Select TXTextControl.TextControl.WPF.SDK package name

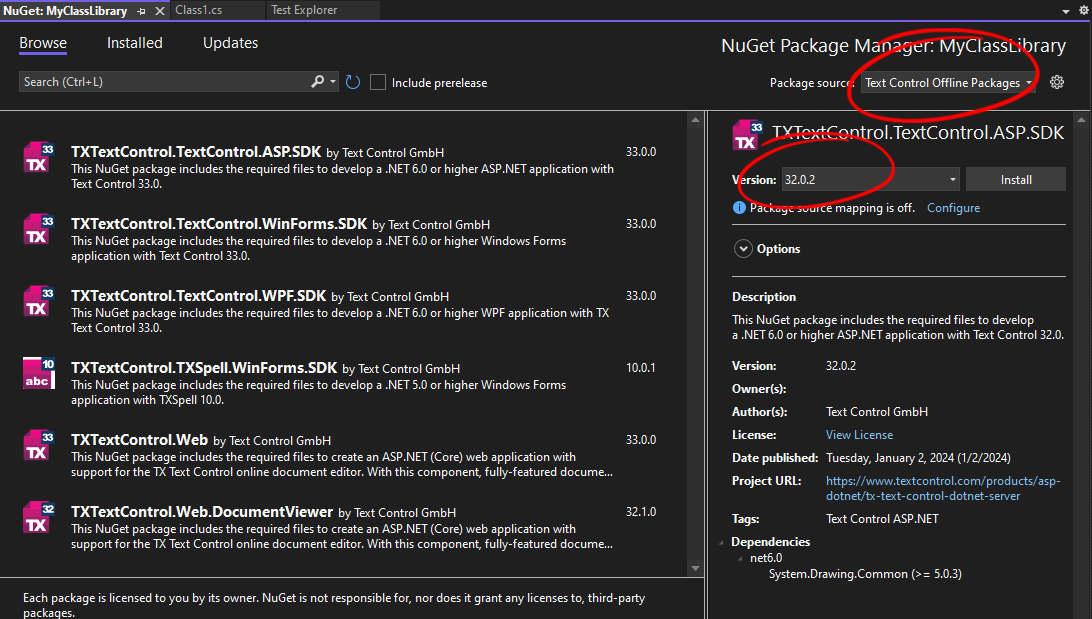pos(198,295)
